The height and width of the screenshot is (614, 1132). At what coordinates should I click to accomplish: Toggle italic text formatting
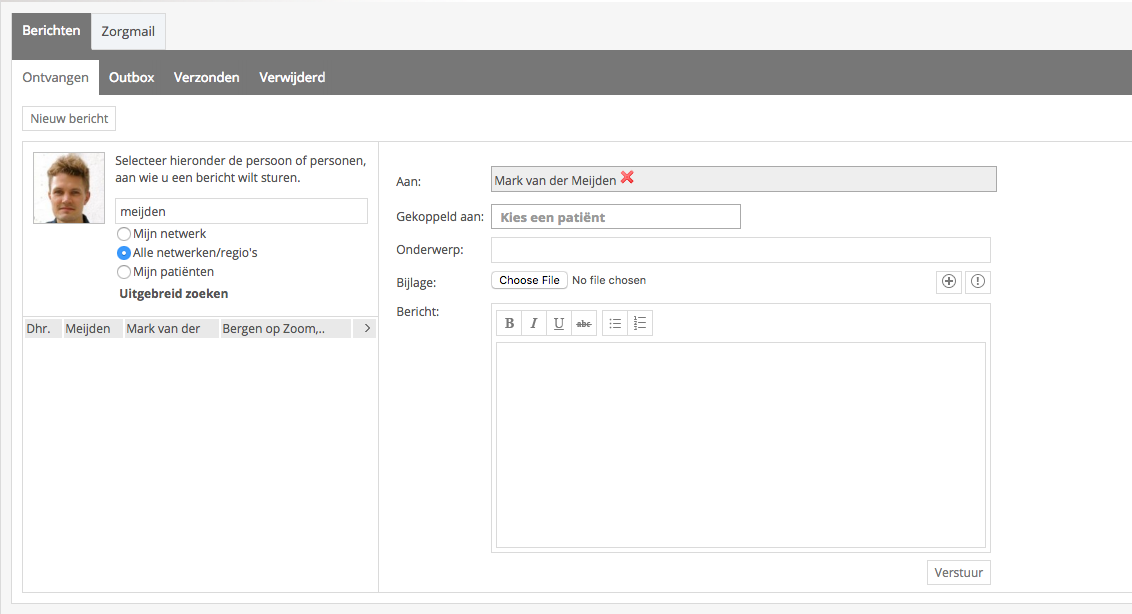[x=534, y=323]
